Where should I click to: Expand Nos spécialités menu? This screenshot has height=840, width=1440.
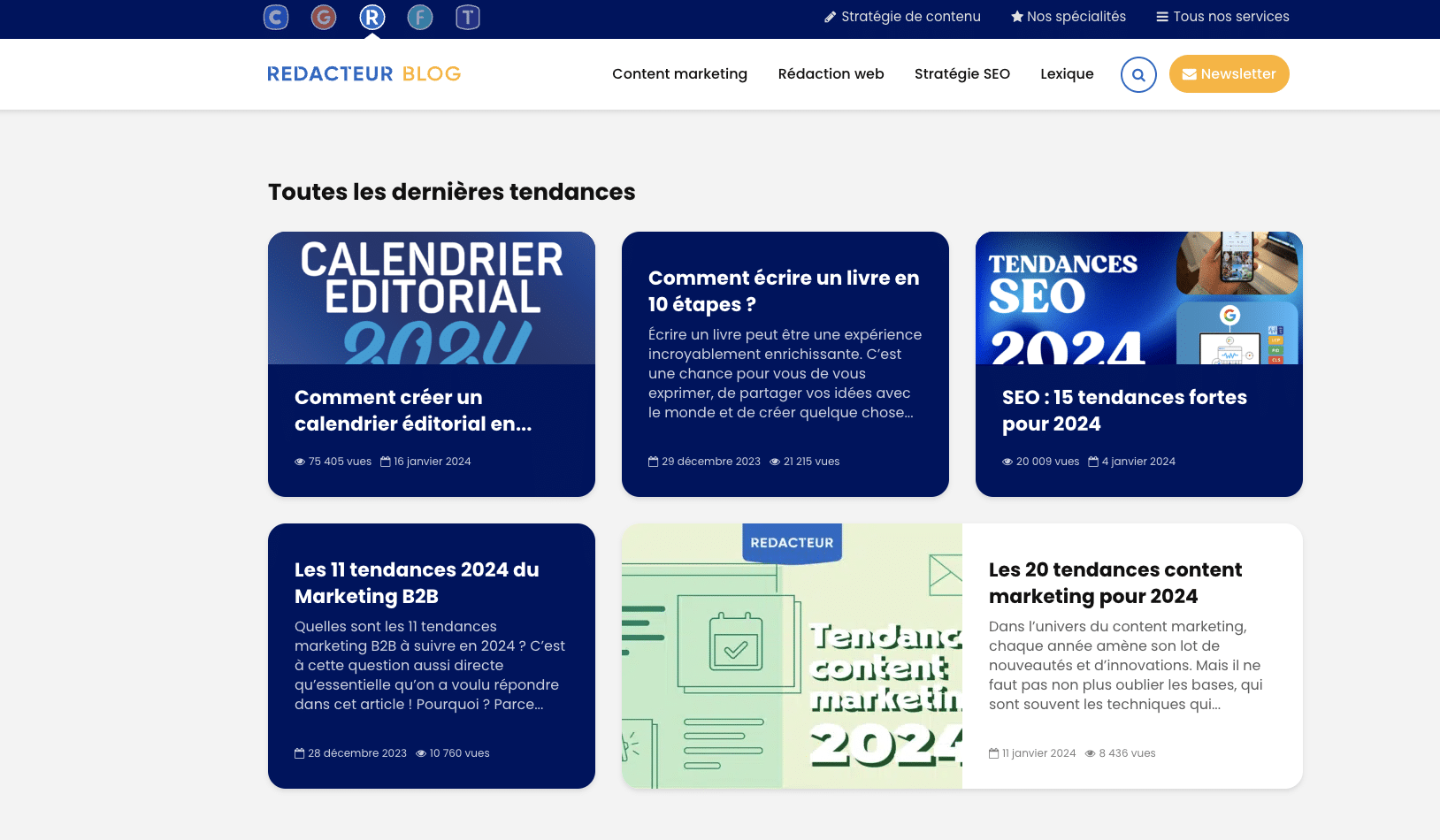[1069, 17]
